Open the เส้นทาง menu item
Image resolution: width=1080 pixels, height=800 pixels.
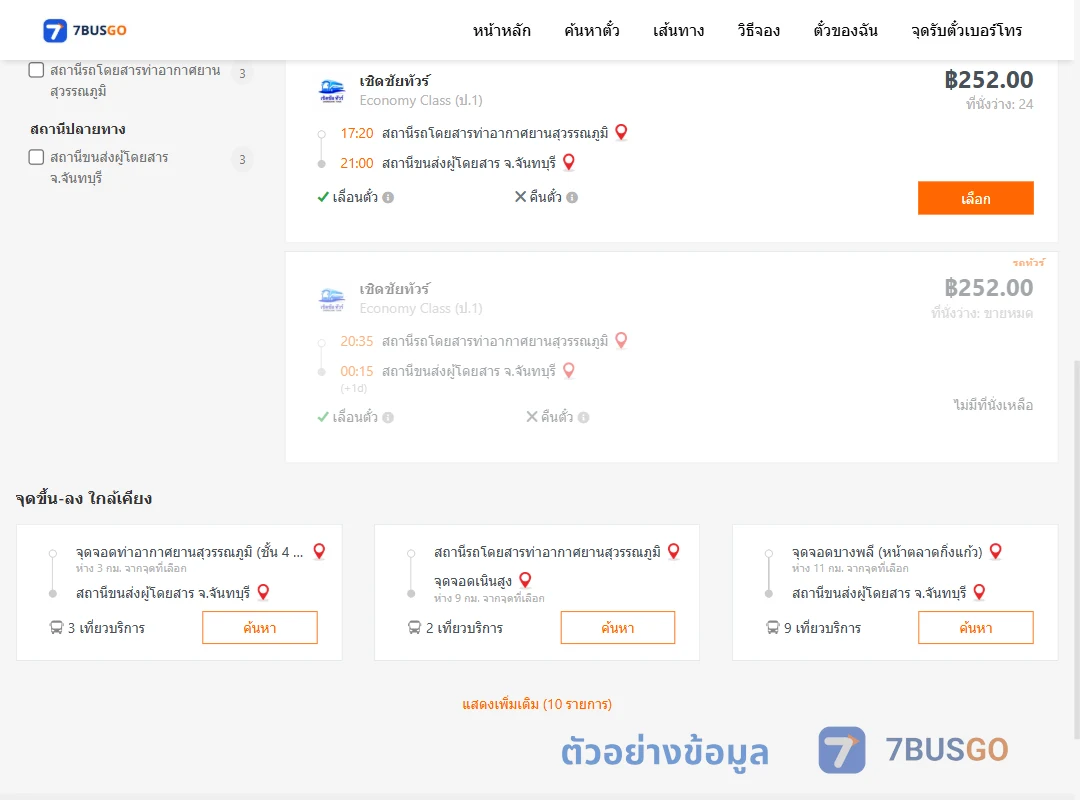(x=678, y=30)
